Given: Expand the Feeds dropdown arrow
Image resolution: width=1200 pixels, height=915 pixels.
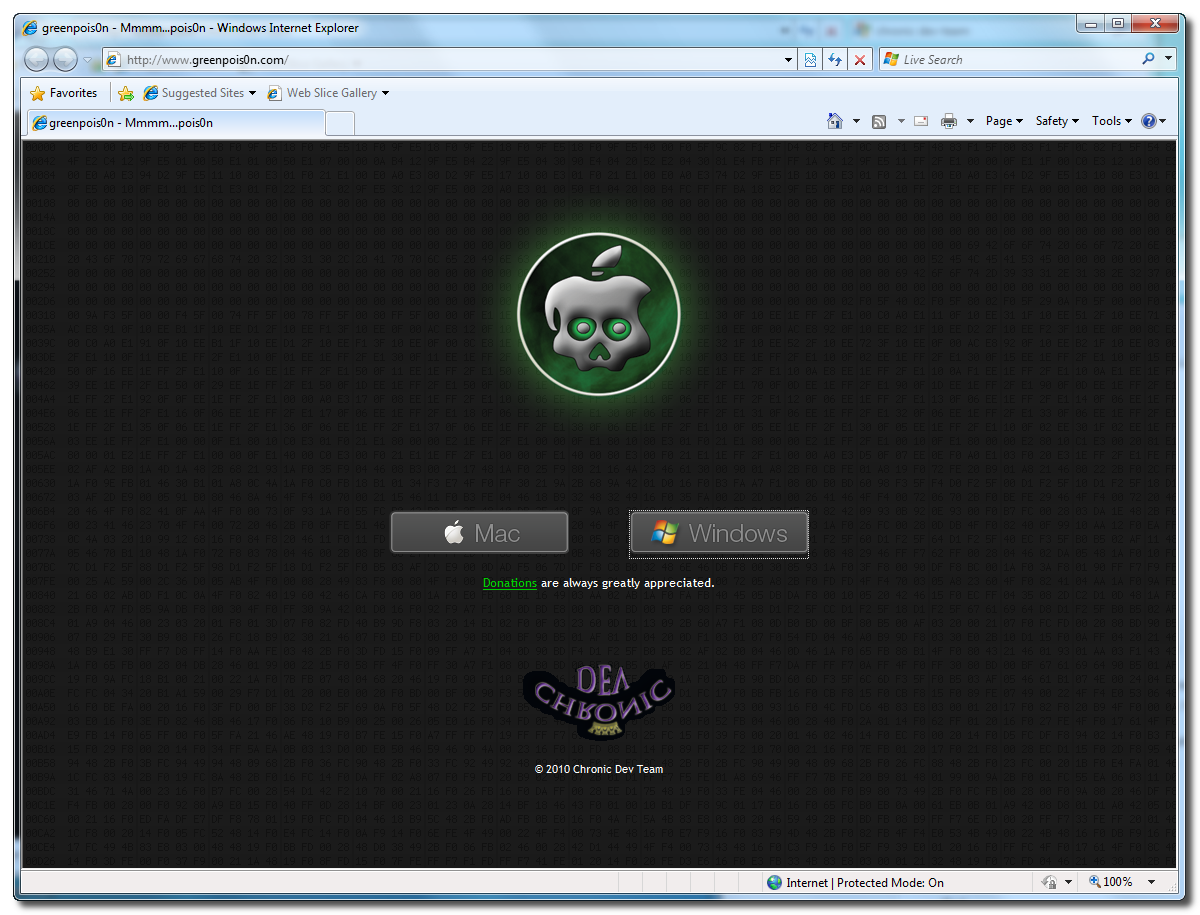Looking at the screenshot, I should 901,122.
